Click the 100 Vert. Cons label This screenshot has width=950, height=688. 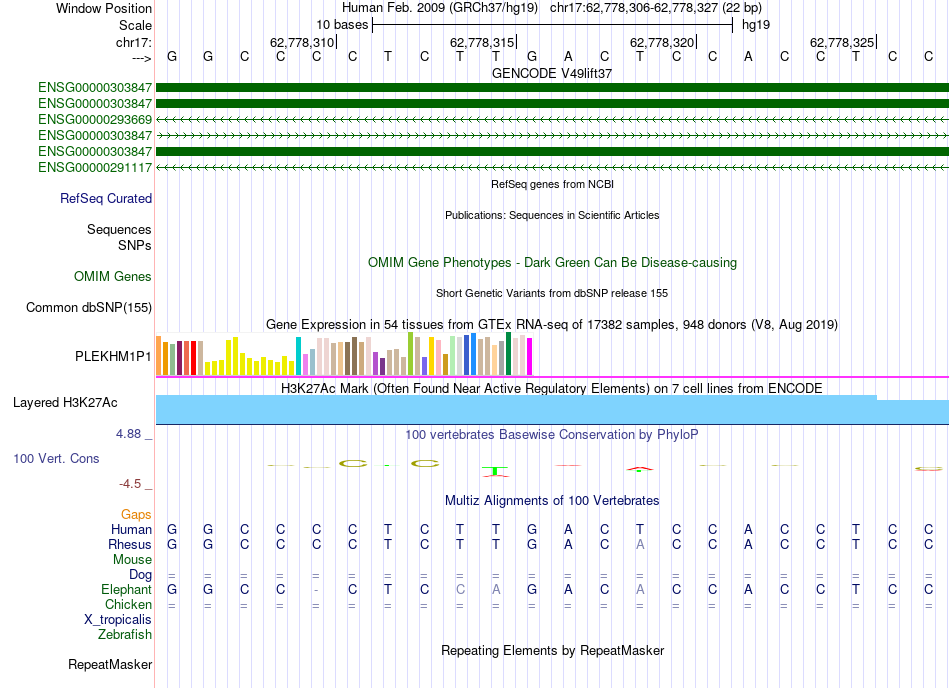coord(56,458)
